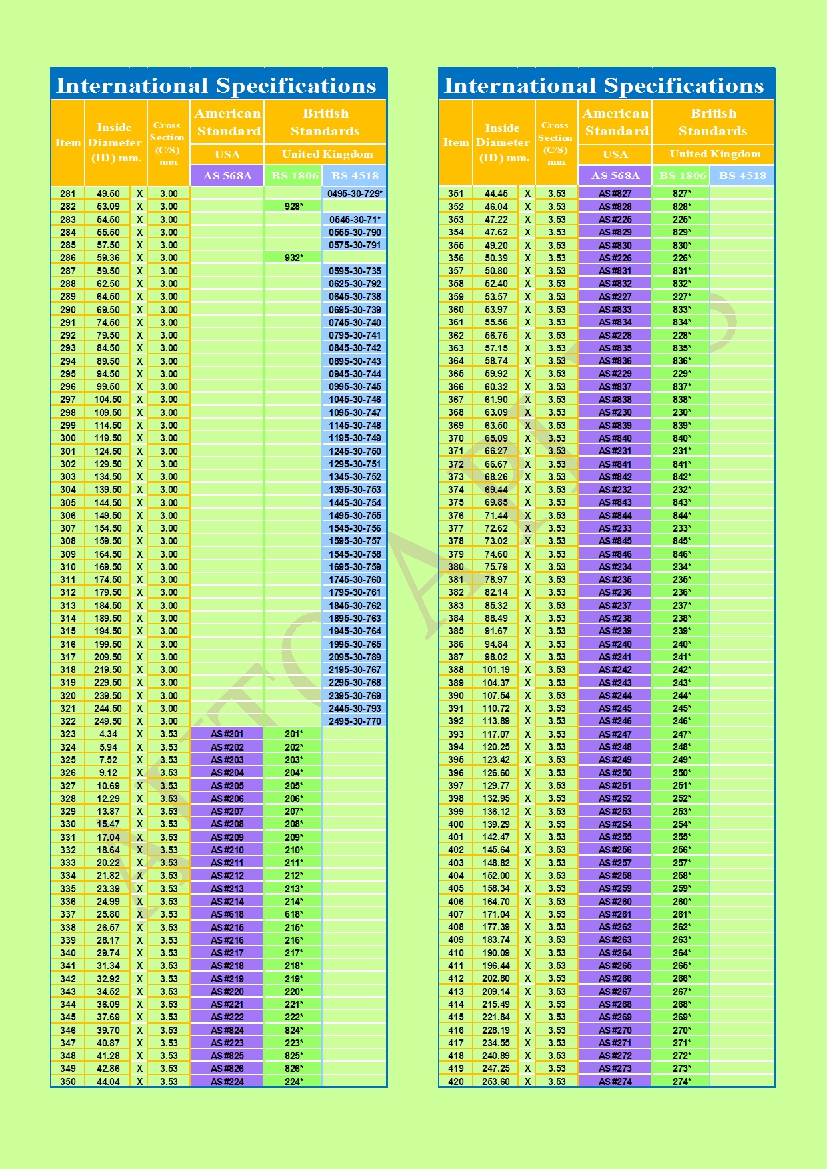Screen dimensions: 827x1169
Task: Select the Inside Diameter header in left table
Action: (116, 142)
